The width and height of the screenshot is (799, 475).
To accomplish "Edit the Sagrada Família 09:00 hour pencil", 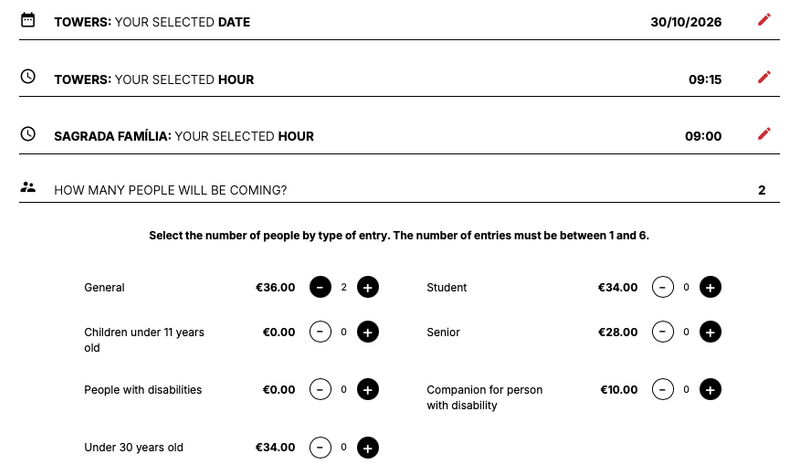I will tap(764, 134).
